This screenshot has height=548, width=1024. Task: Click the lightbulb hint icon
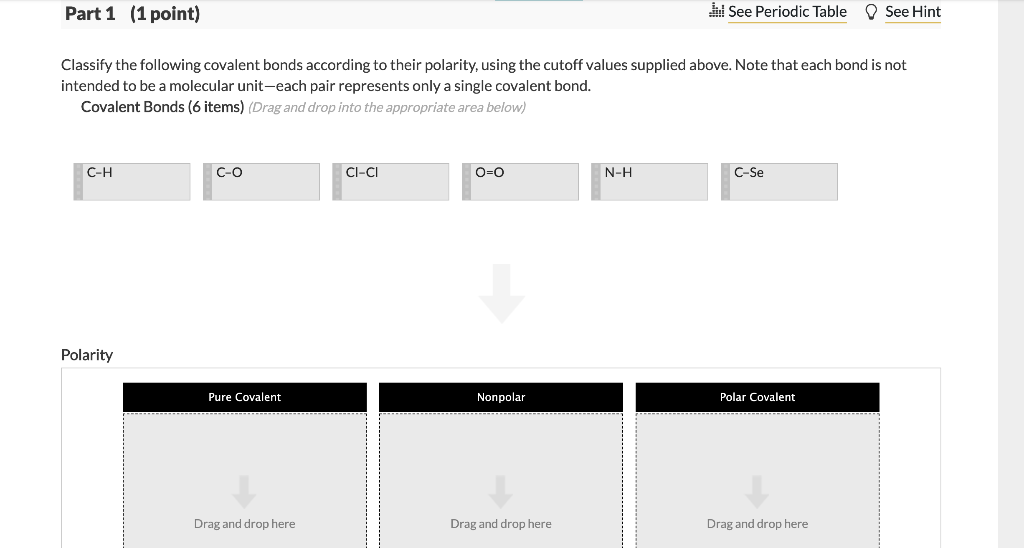[x=871, y=12]
